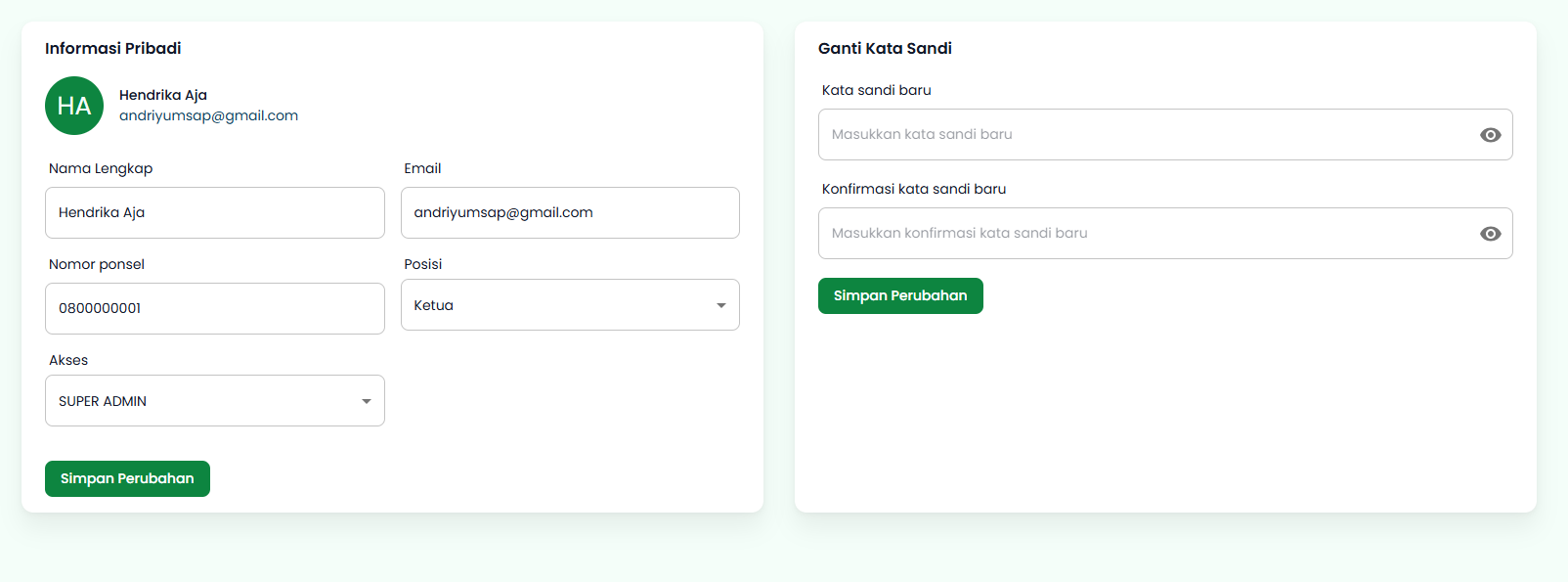Save changes in the Informasi Pribadi card
The height and width of the screenshot is (582, 1568).
coord(127,478)
